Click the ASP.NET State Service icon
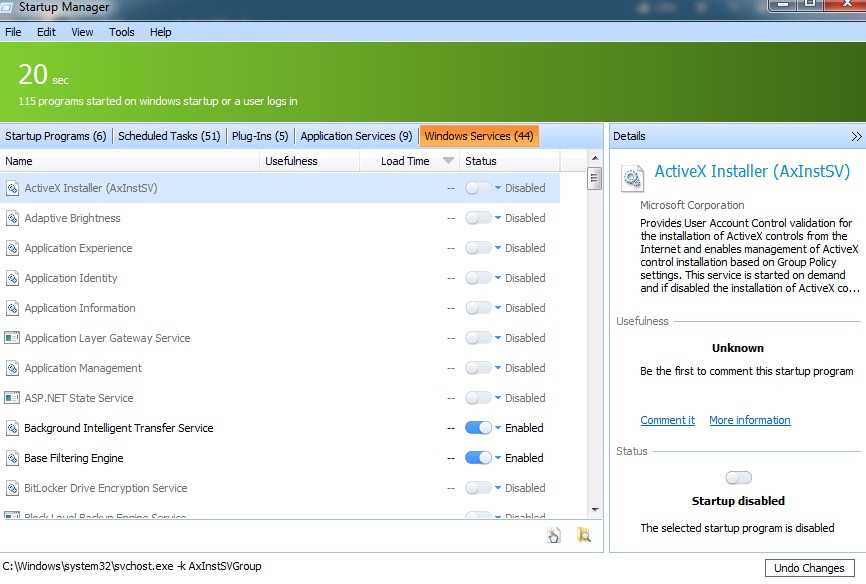Viewport: 866px width, 584px height. click(12, 398)
